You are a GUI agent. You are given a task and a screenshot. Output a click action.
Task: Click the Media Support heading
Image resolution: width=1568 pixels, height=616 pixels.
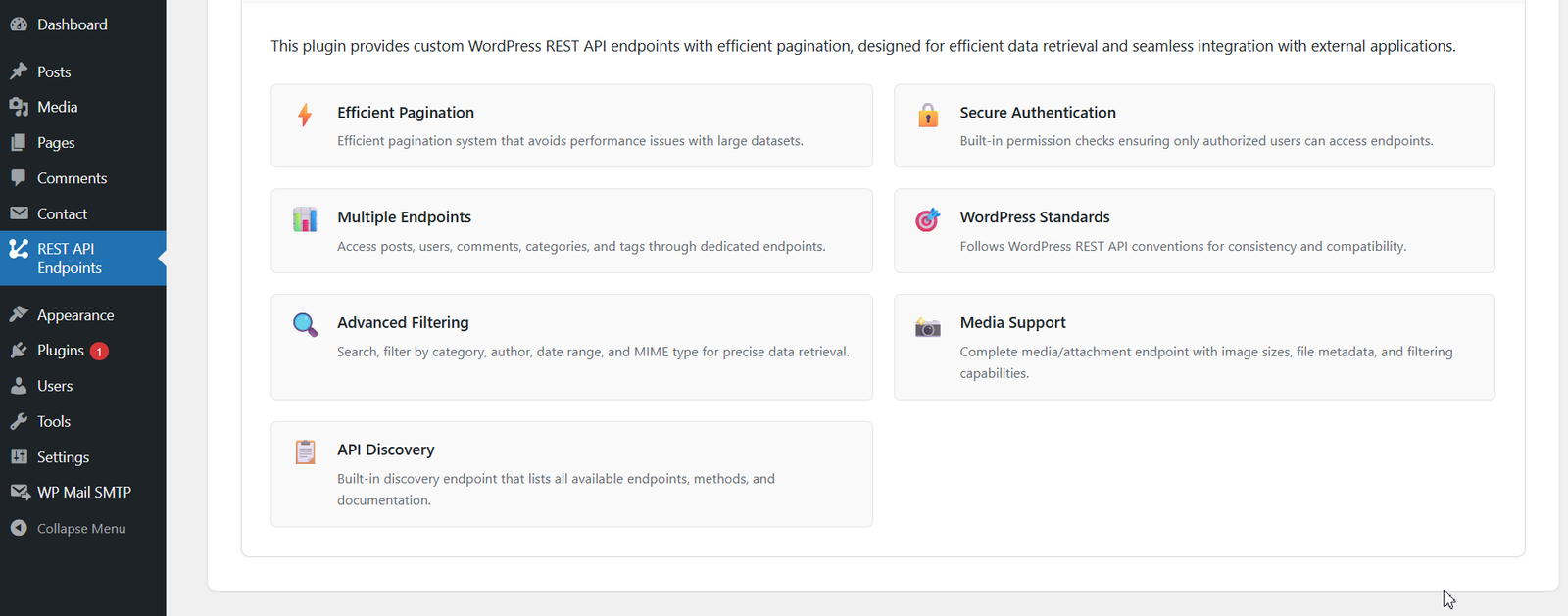click(1012, 322)
